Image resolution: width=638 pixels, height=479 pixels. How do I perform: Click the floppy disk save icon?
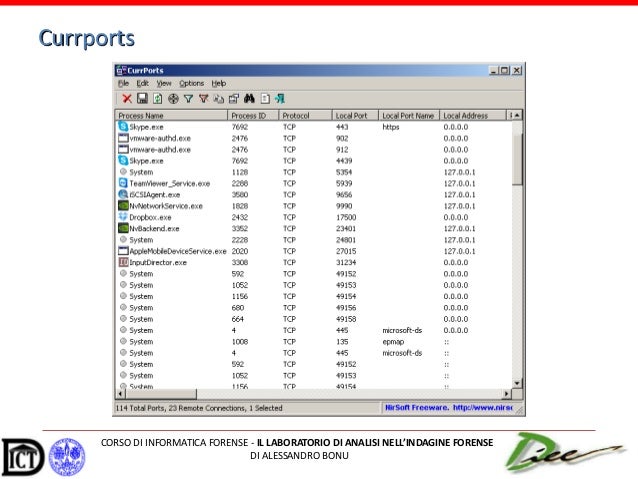(x=142, y=98)
